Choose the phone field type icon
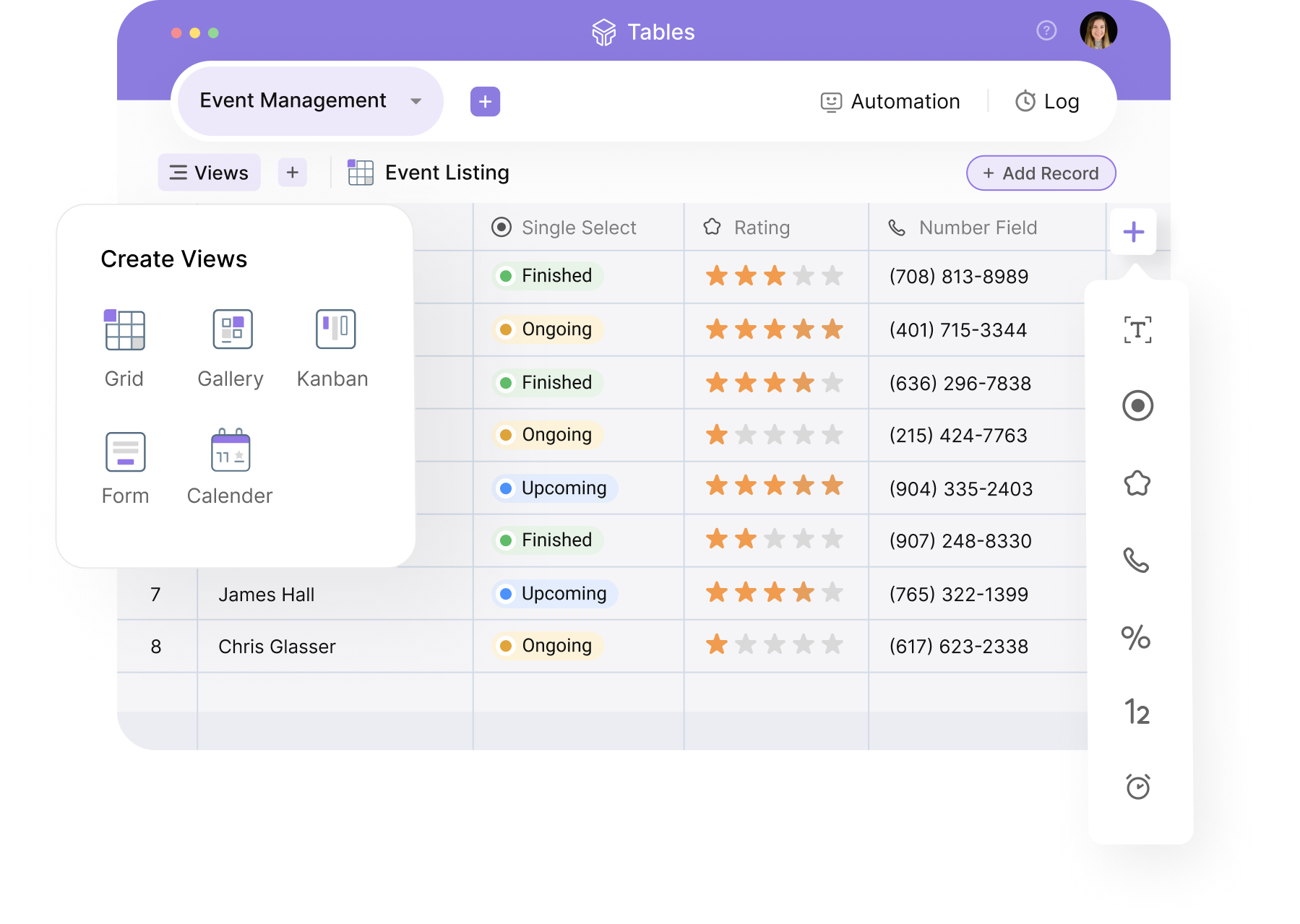The image size is (1300, 924). (x=1137, y=560)
